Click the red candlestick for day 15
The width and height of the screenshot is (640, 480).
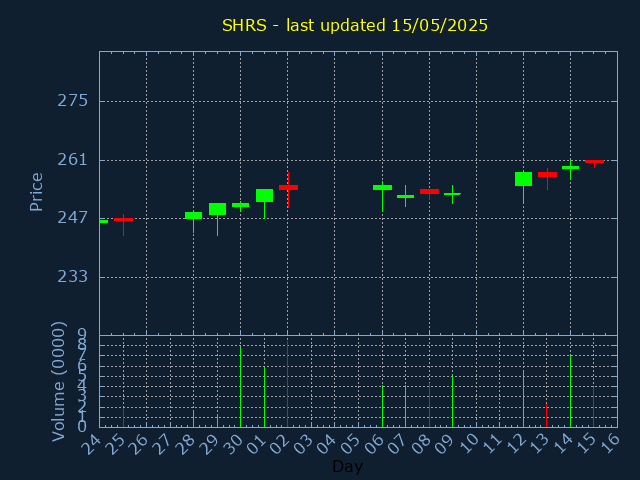594,162
